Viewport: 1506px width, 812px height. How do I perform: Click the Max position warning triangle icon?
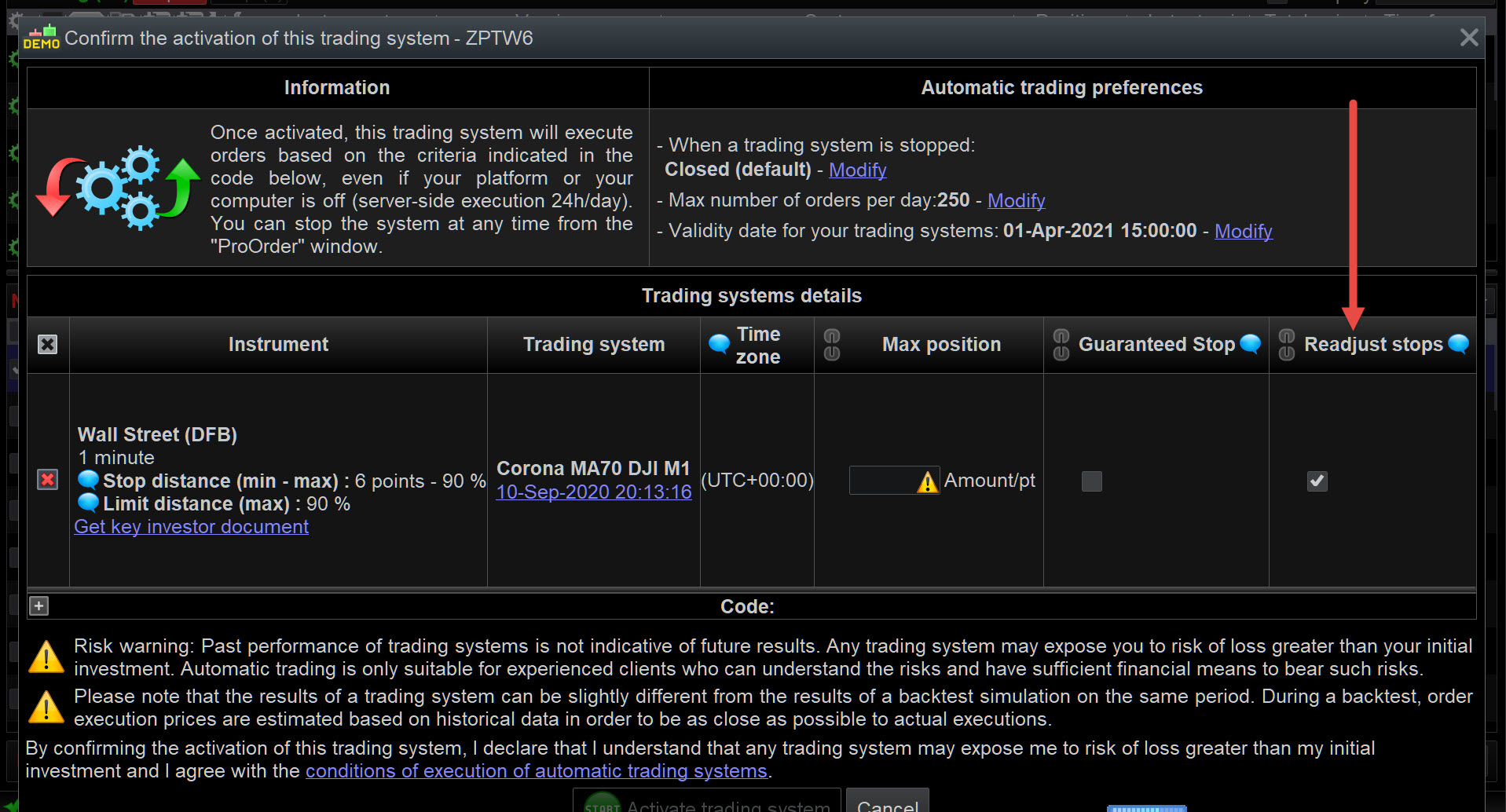(927, 481)
